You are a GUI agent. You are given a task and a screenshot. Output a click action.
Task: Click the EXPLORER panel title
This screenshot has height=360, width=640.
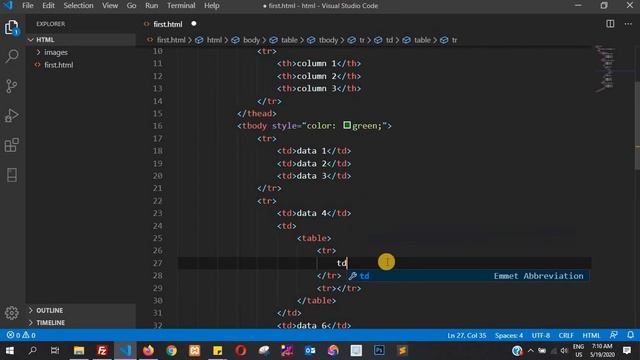51,24
